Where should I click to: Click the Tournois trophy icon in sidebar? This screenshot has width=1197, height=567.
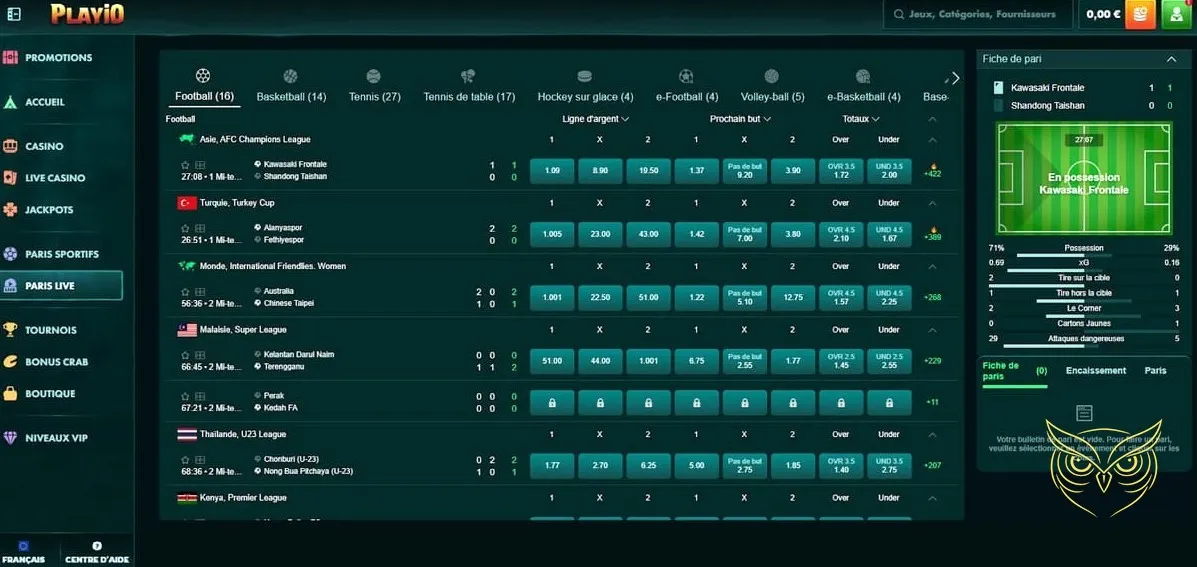[10, 330]
